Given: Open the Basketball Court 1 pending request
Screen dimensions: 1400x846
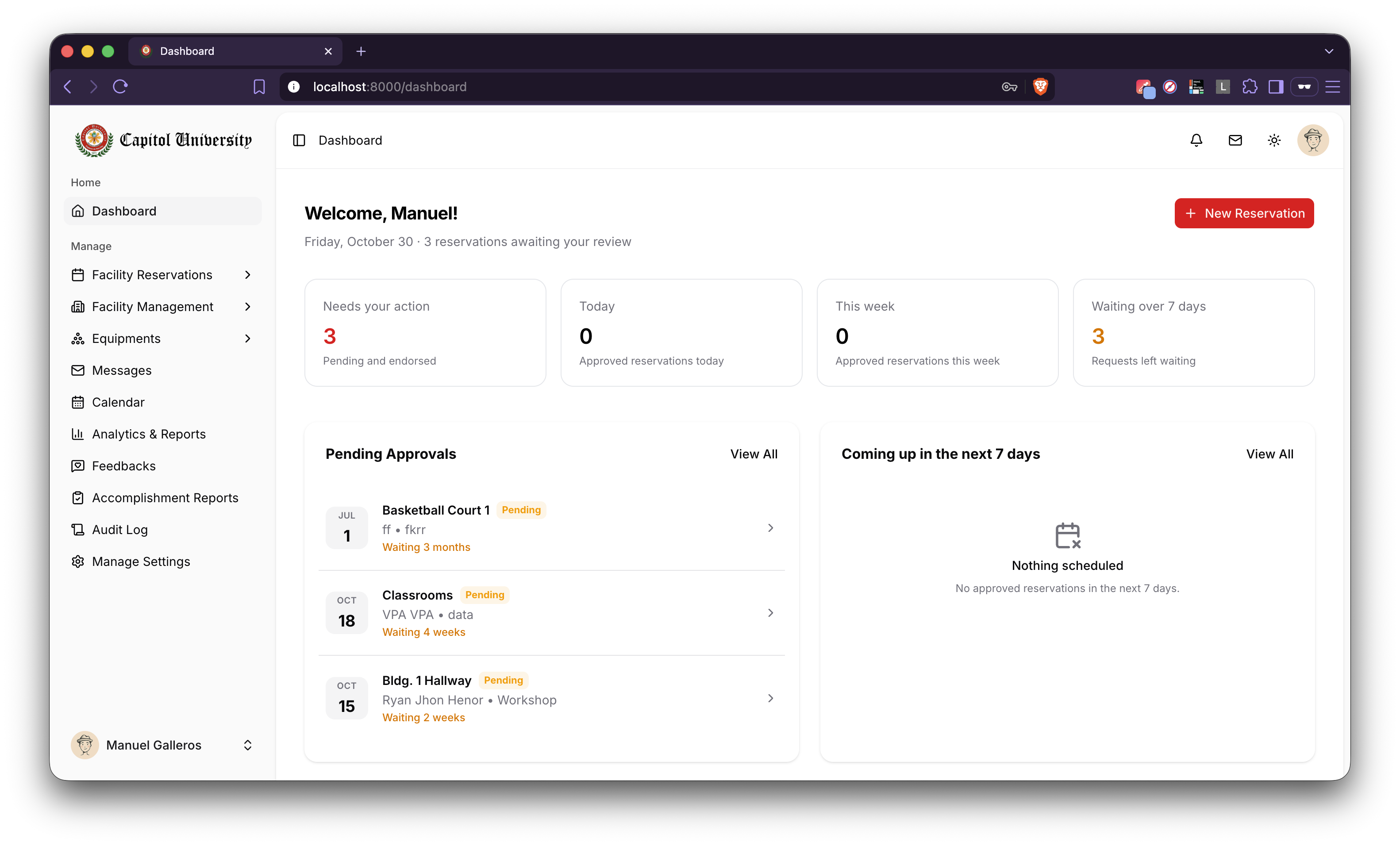Looking at the screenshot, I should tap(551, 528).
